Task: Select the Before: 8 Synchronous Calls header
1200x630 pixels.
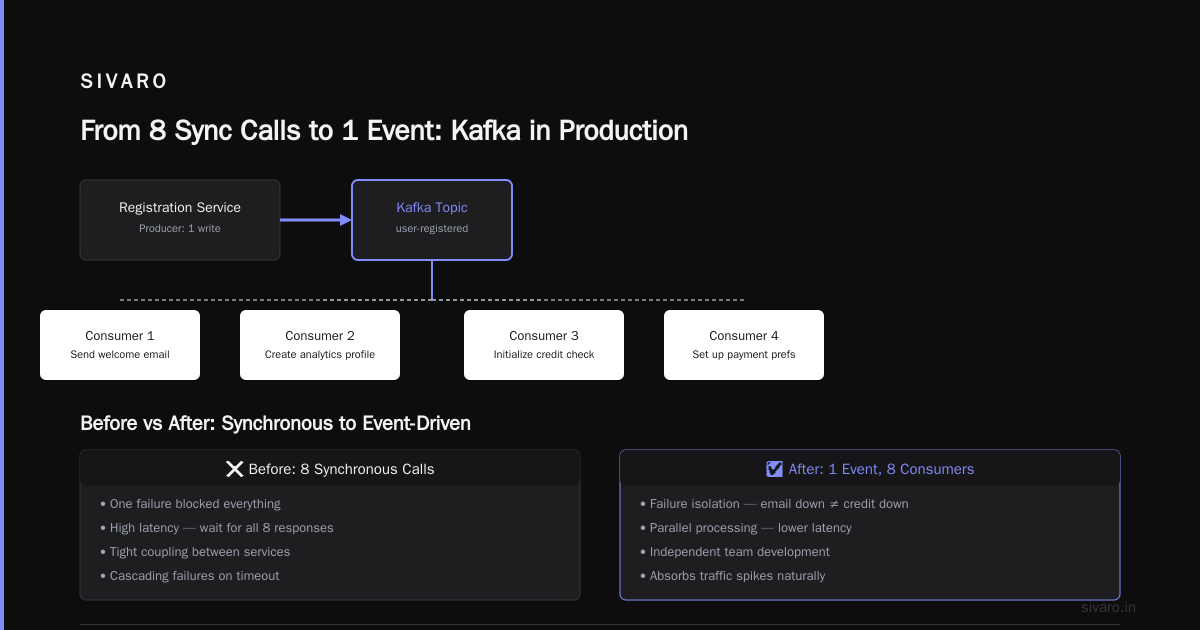Action: tap(330, 469)
